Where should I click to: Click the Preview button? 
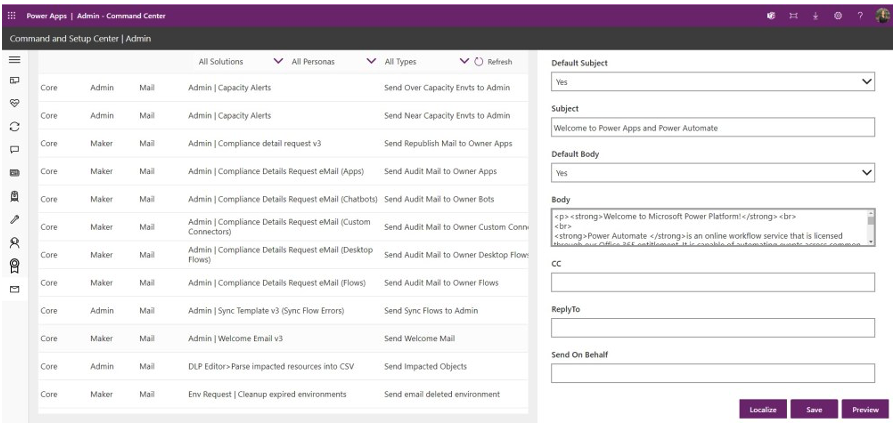click(x=864, y=409)
